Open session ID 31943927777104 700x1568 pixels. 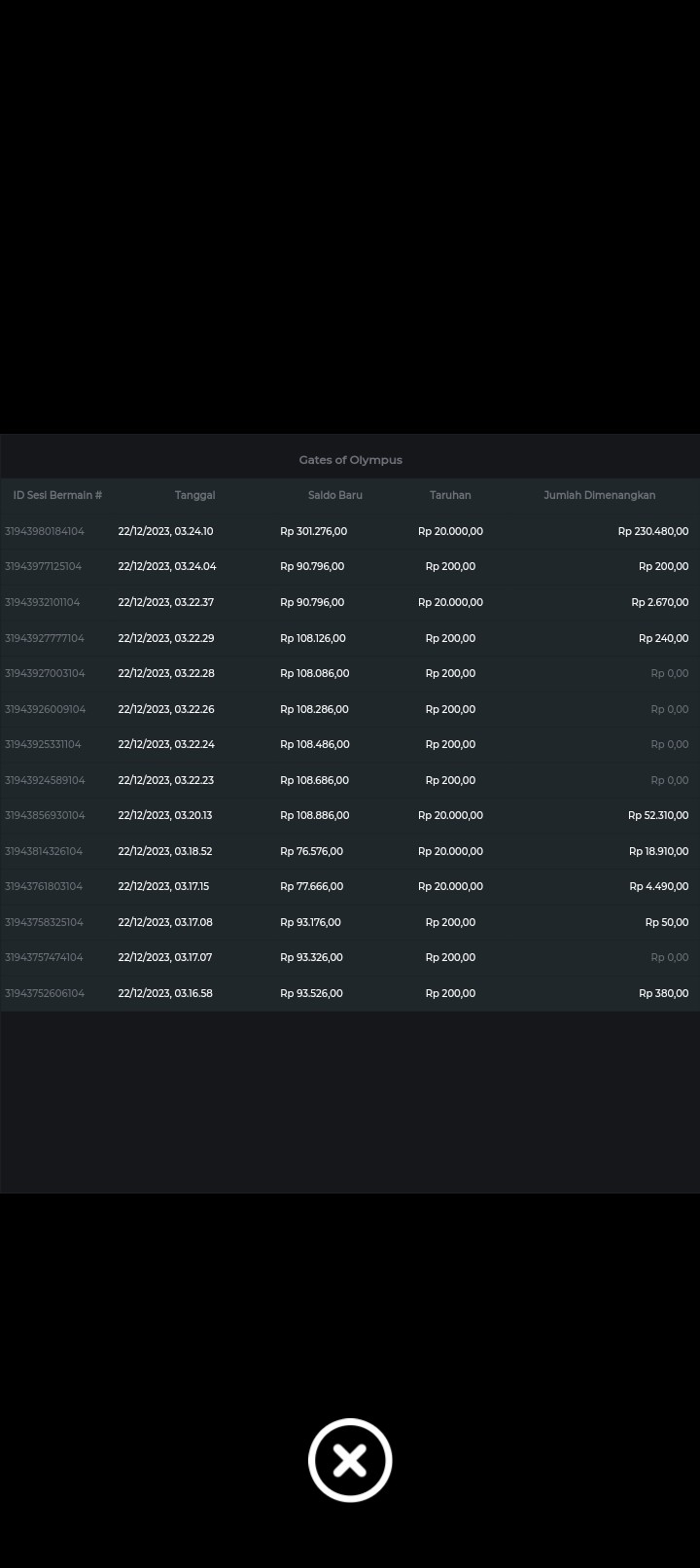45,638
